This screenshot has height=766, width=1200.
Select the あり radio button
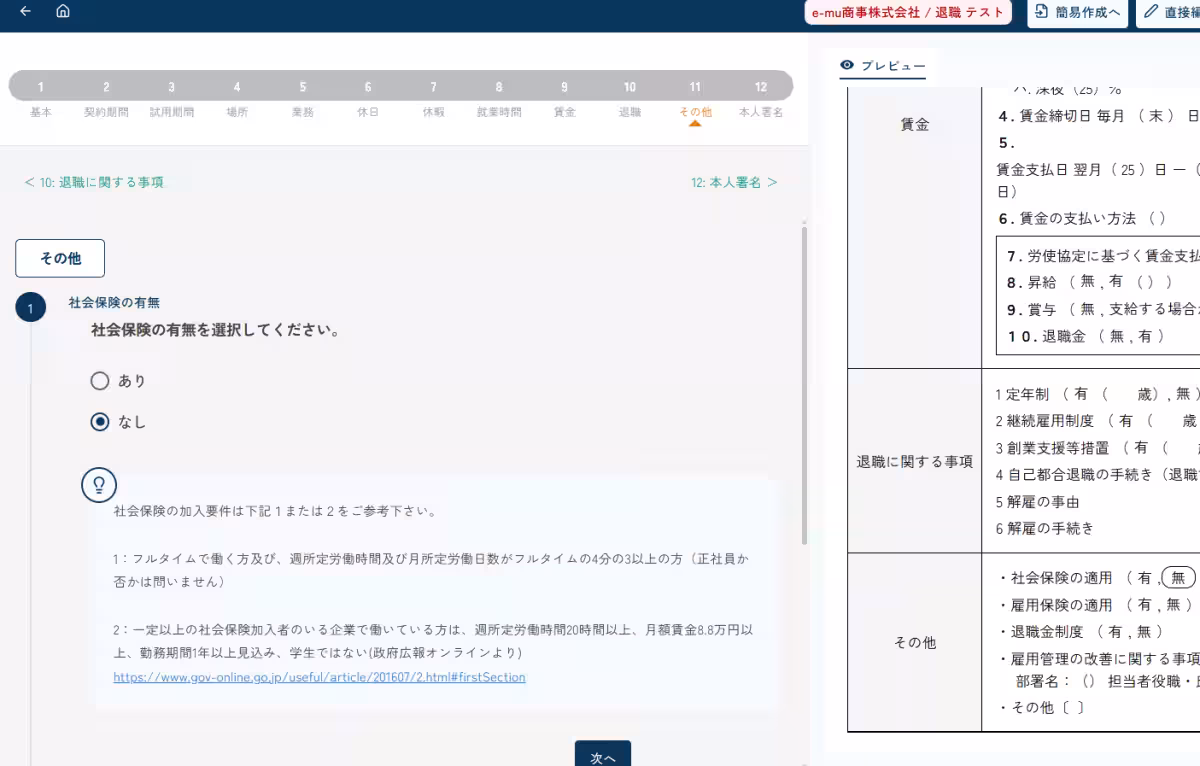coord(100,381)
